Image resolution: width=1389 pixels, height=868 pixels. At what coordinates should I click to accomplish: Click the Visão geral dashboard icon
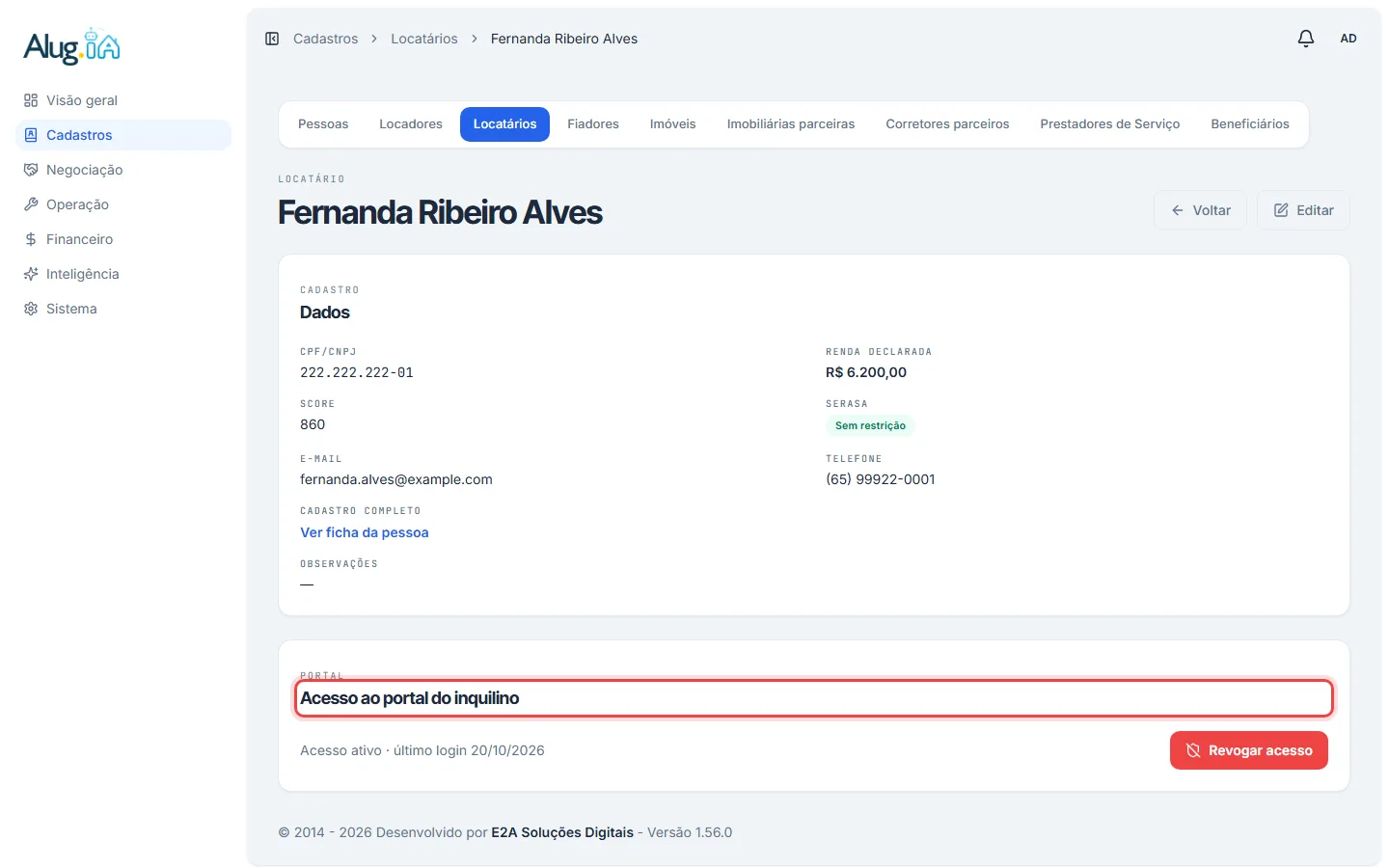[31, 100]
